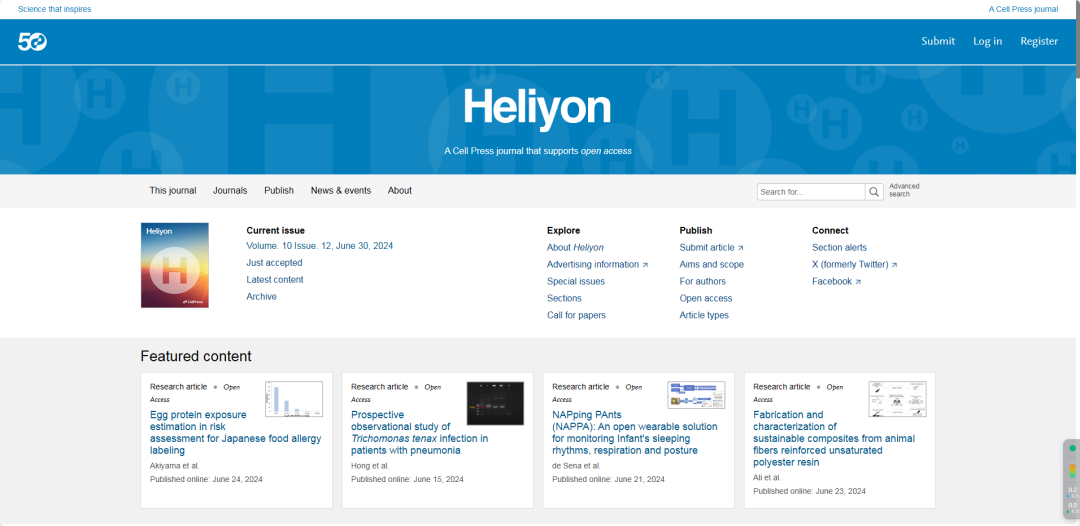Open Just accepted articles
This screenshot has height=526, width=1080.
click(274, 263)
